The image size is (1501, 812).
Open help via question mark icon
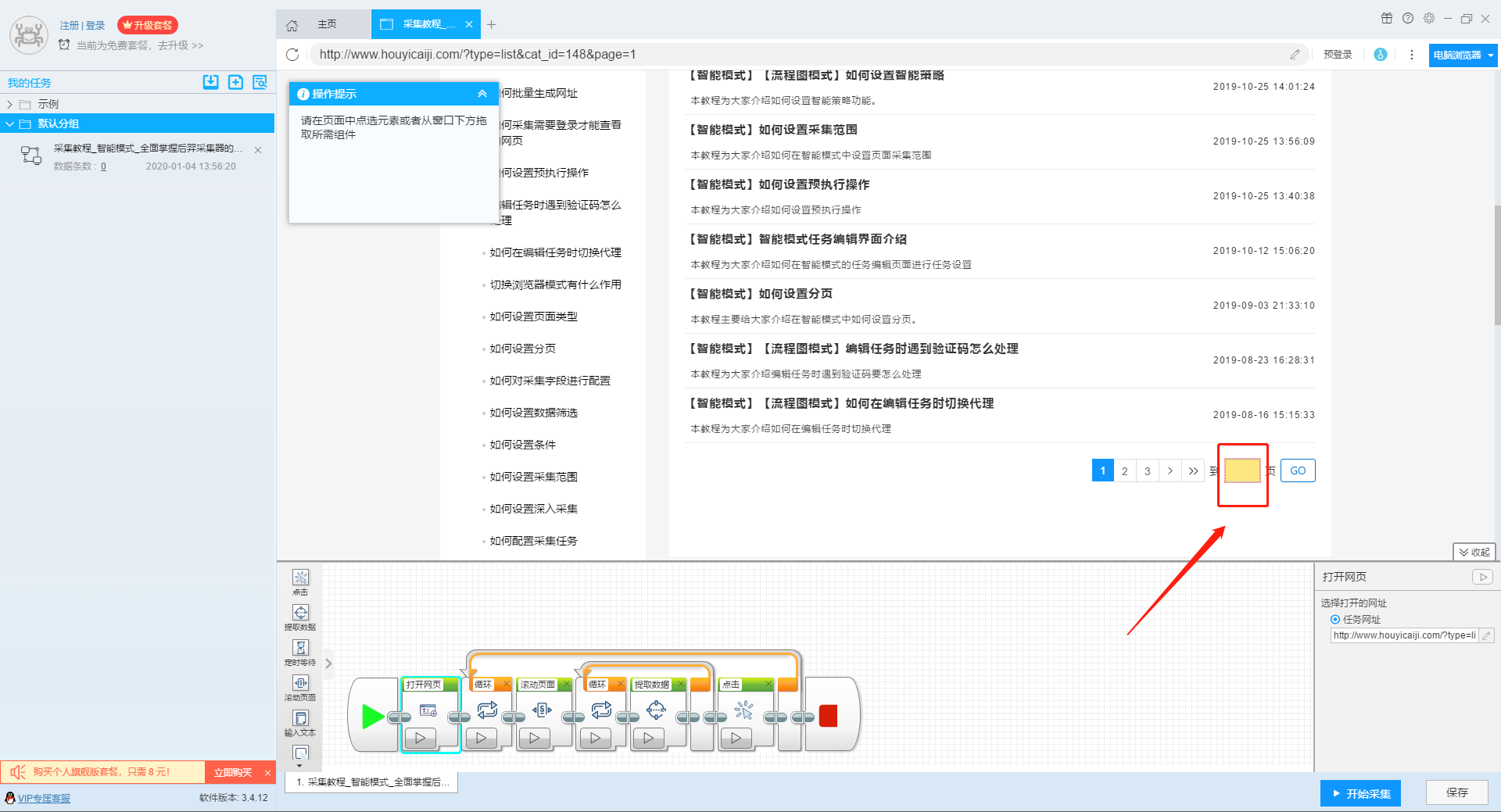click(x=1408, y=18)
